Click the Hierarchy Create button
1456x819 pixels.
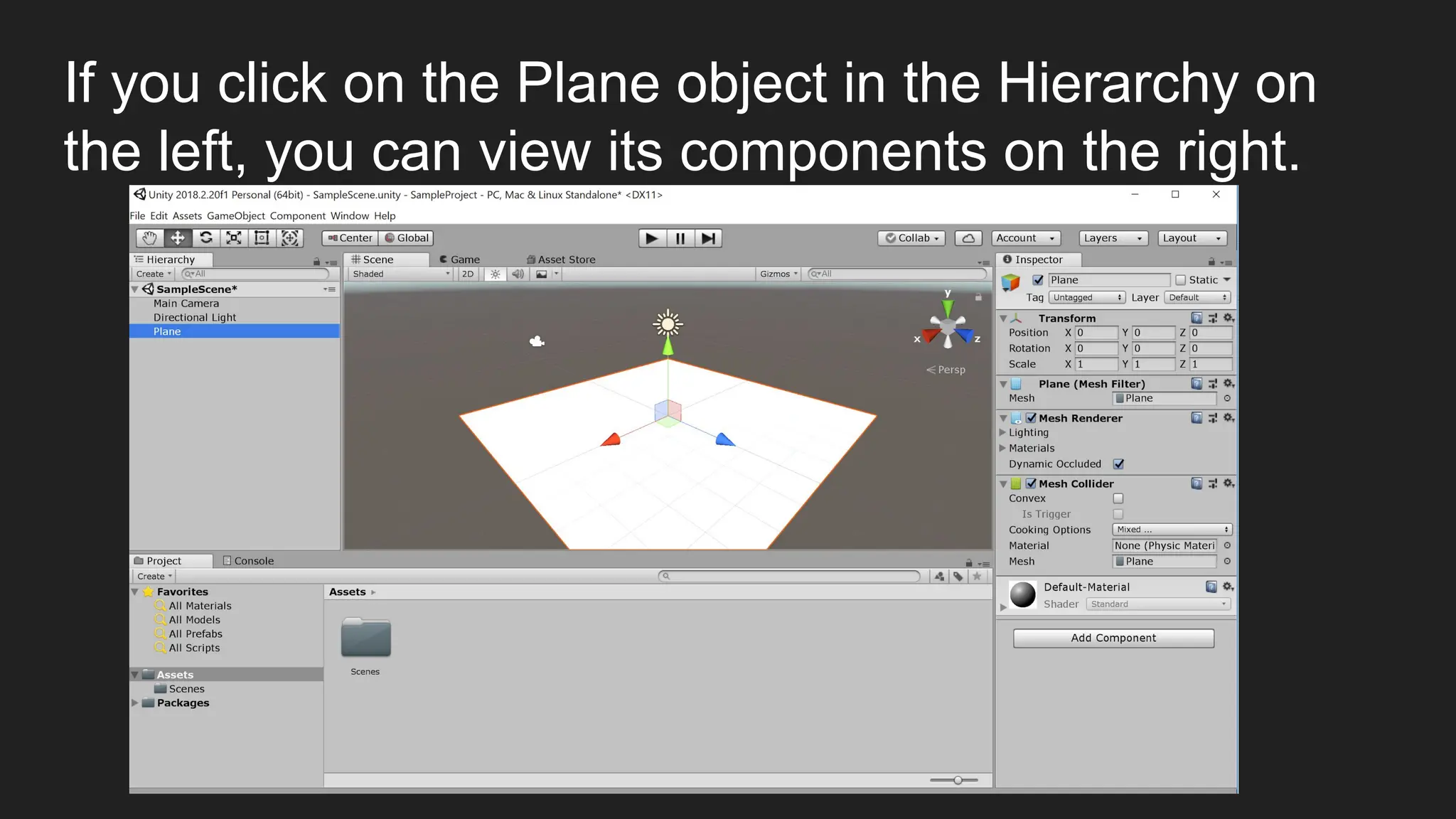154,274
